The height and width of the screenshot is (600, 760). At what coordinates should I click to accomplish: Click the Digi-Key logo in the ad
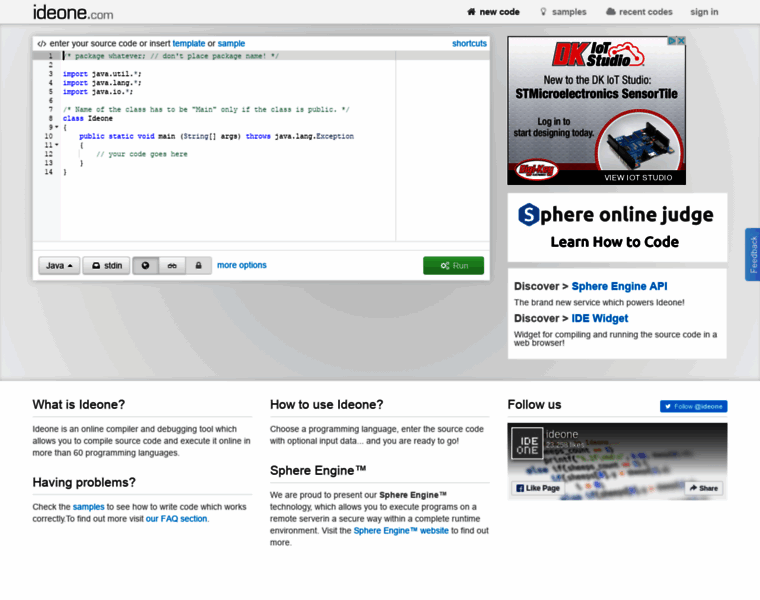[x=536, y=170]
